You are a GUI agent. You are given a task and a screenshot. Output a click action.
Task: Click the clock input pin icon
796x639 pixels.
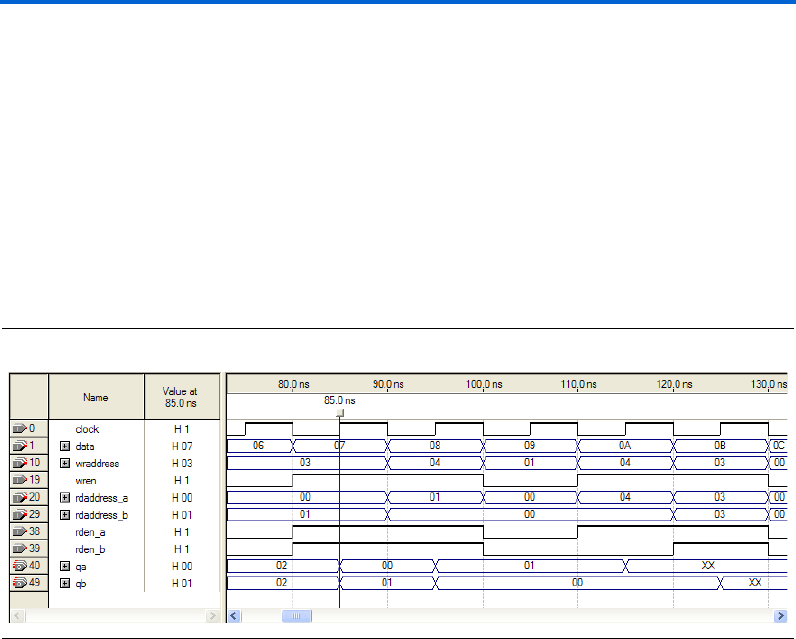(21, 429)
